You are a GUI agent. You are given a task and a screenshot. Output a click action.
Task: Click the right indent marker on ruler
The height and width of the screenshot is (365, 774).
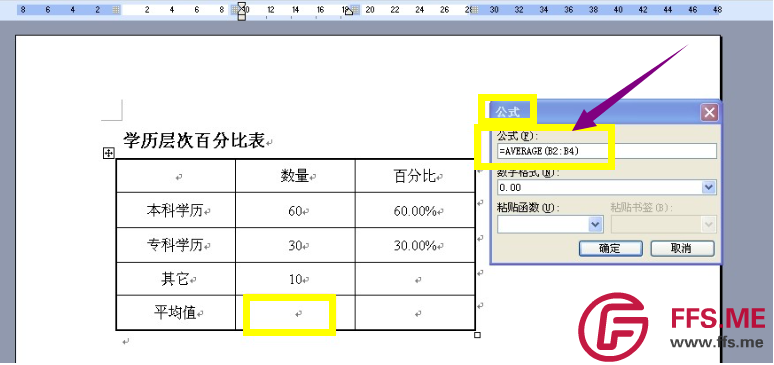pos(349,11)
